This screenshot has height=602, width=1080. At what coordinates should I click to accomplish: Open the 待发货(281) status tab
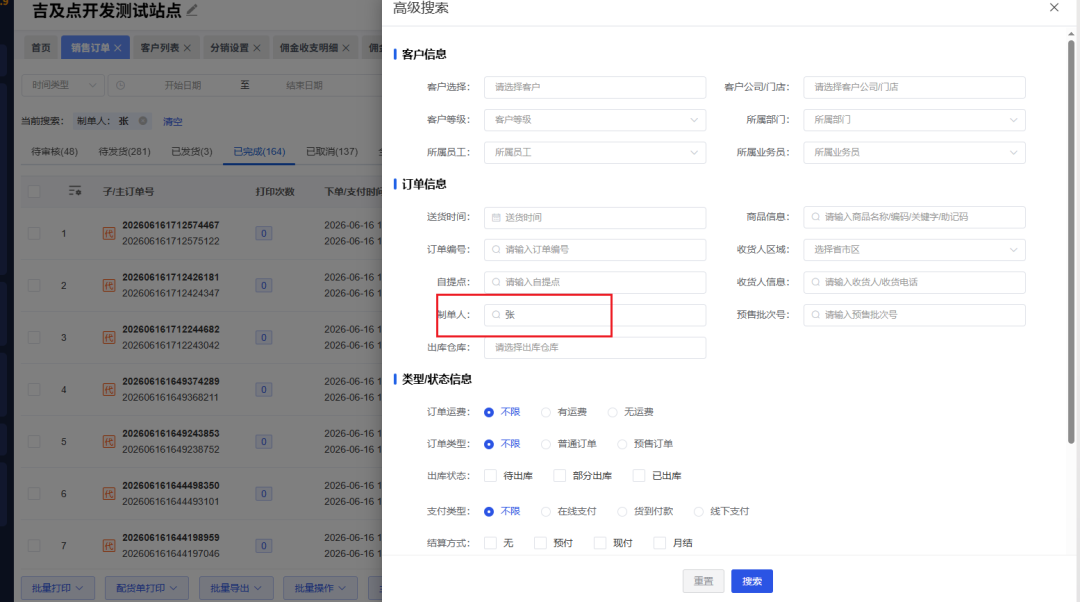tap(125, 152)
